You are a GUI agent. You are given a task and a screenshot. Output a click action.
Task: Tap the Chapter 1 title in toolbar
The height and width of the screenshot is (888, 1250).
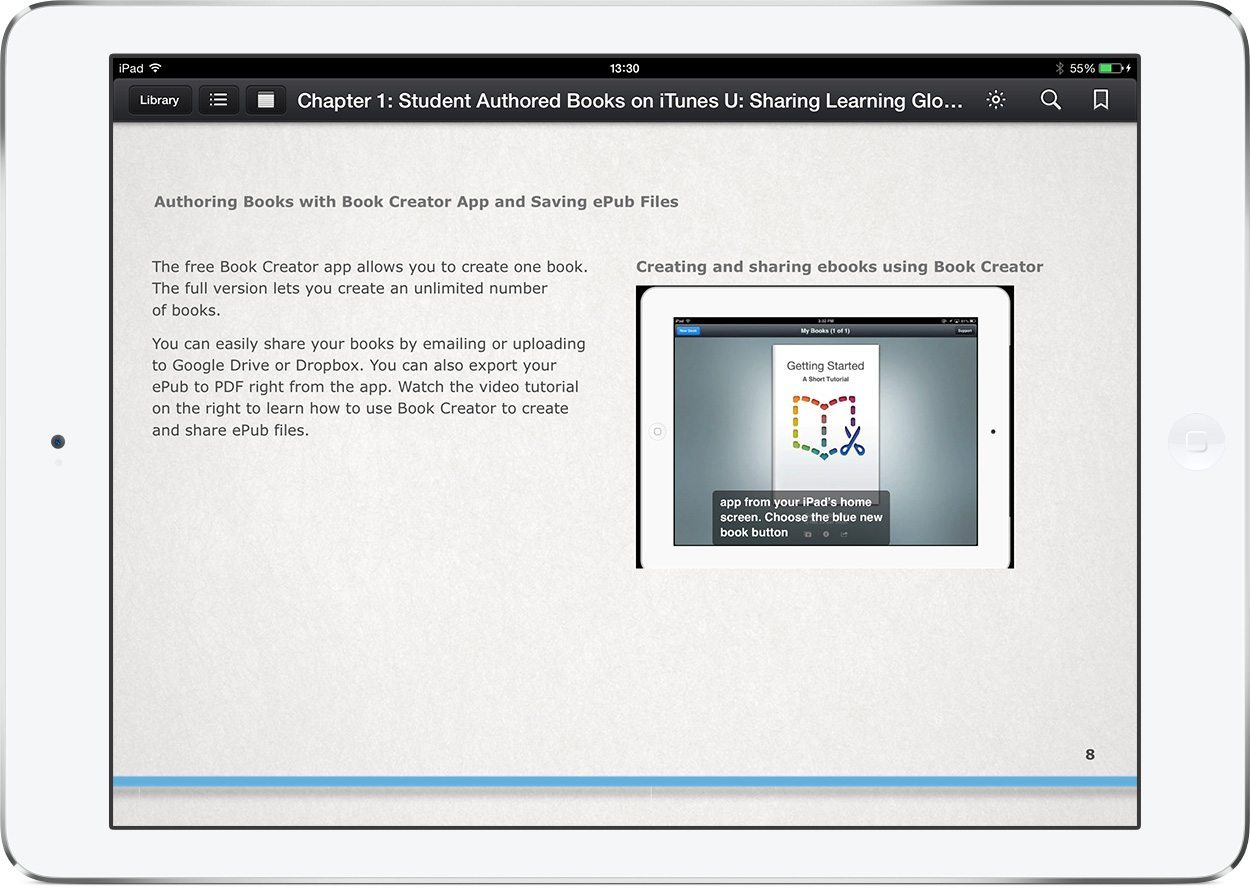tap(630, 101)
